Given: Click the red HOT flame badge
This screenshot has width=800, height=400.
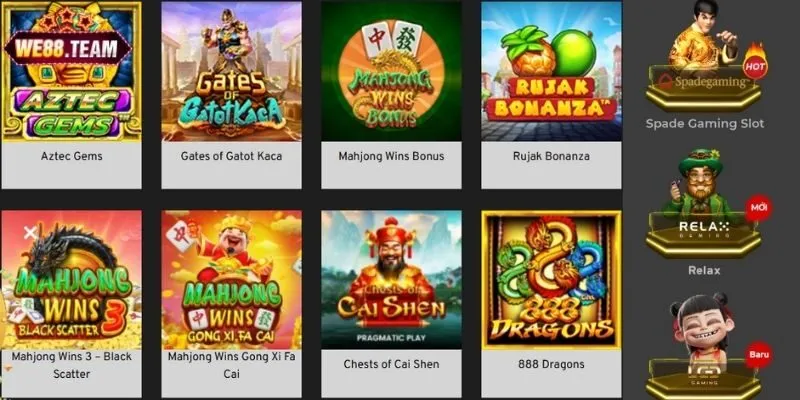Looking at the screenshot, I should 756,62.
